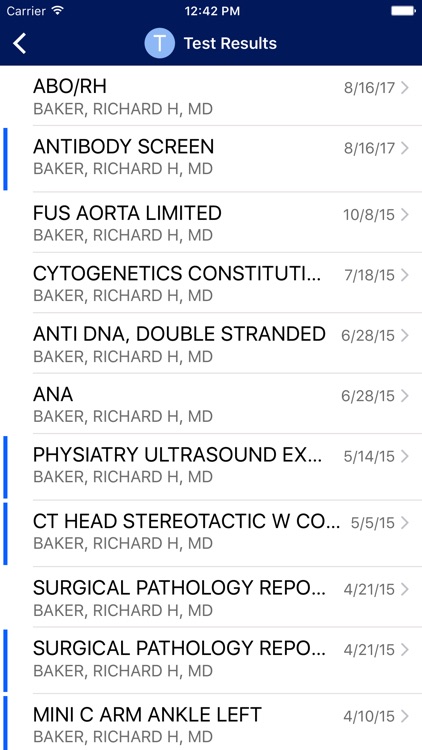
Task: Tap chevron beside ANA result
Action: (x=405, y=396)
